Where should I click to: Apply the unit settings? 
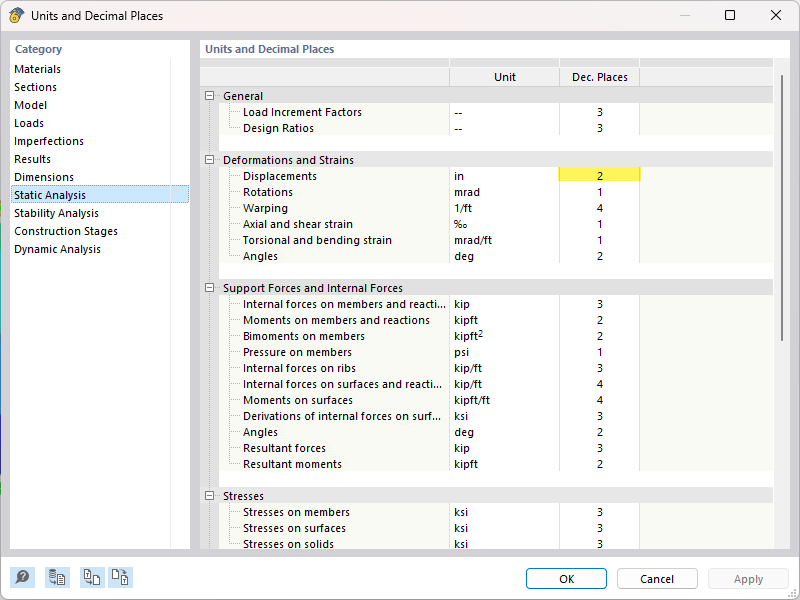[x=748, y=578]
